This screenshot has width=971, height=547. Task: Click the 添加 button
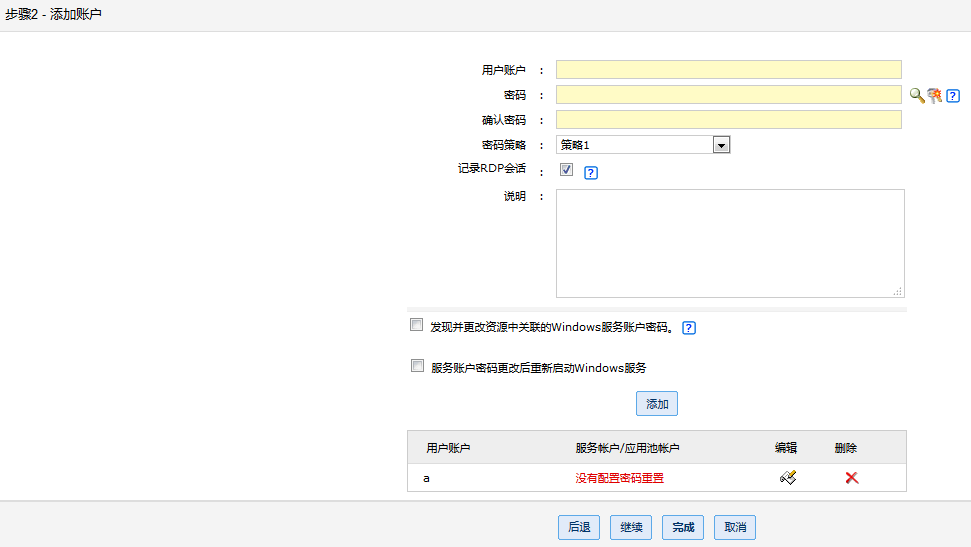click(x=657, y=404)
